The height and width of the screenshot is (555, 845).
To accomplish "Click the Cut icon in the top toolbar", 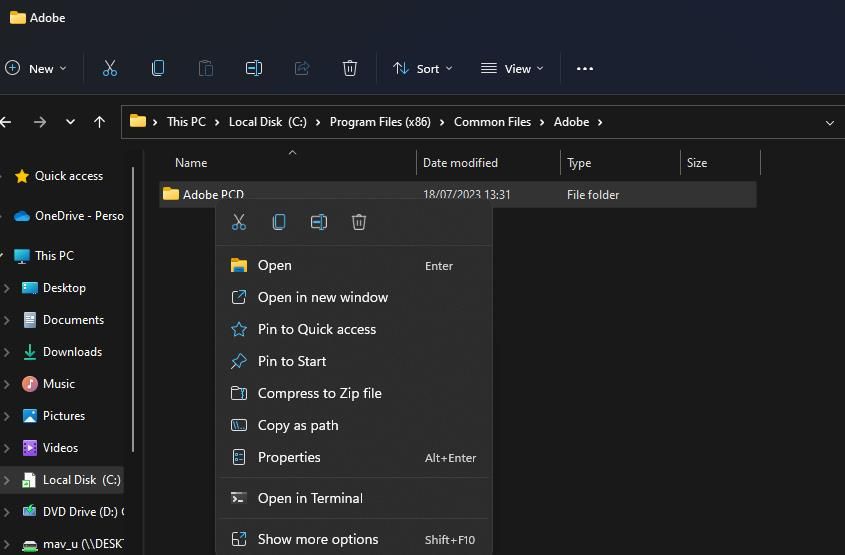I will (x=110, y=68).
